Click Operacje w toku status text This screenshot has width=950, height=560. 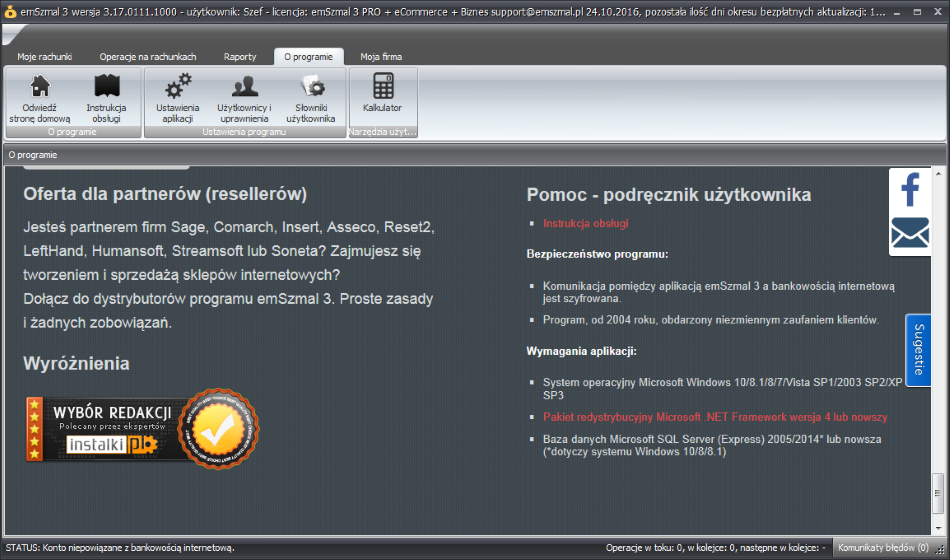[716, 547]
